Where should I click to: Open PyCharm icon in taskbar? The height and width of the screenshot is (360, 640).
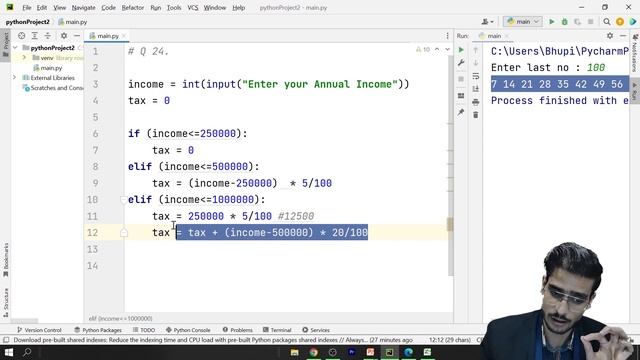(x=389, y=352)
